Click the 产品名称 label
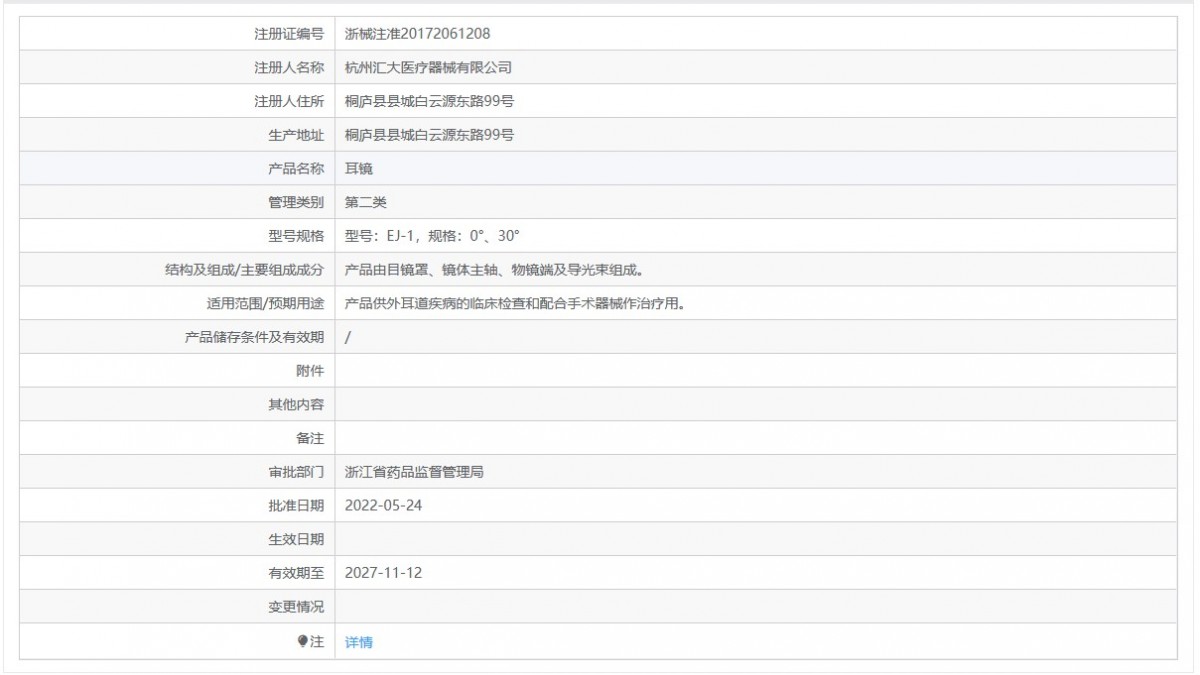This screenshot has width=1200, height=675. tap(296, 169)
